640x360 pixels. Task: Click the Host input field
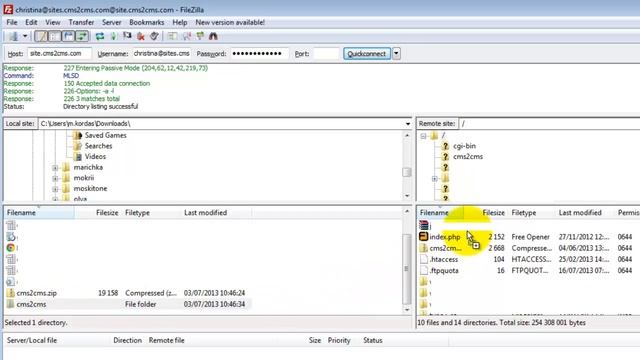[x=59, y=53]
